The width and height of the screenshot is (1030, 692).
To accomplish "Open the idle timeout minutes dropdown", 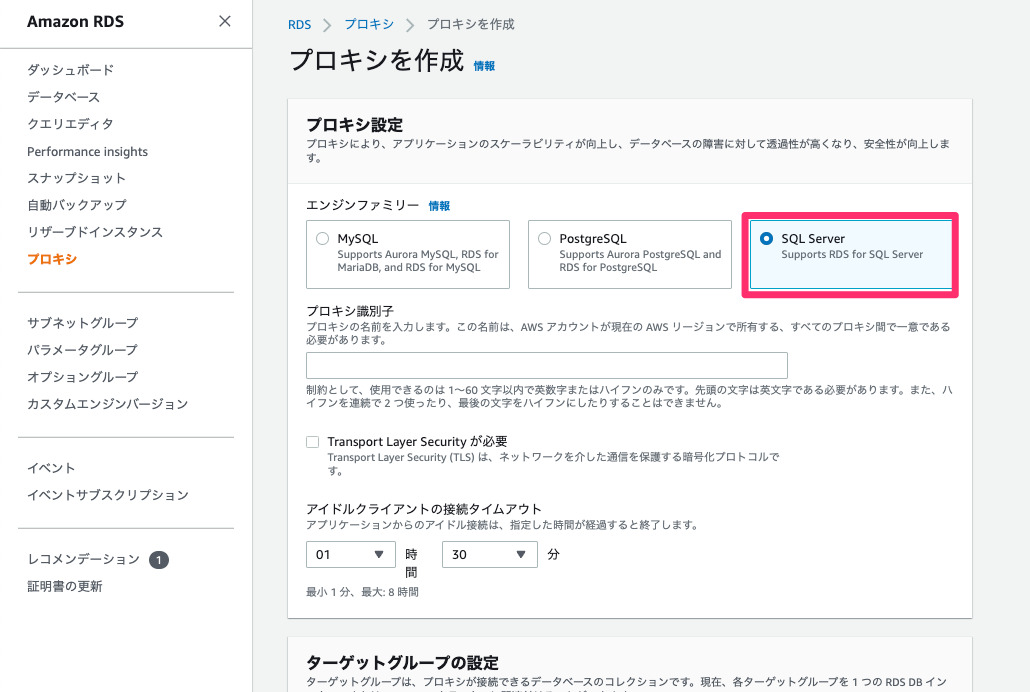I will coord(489,554).
